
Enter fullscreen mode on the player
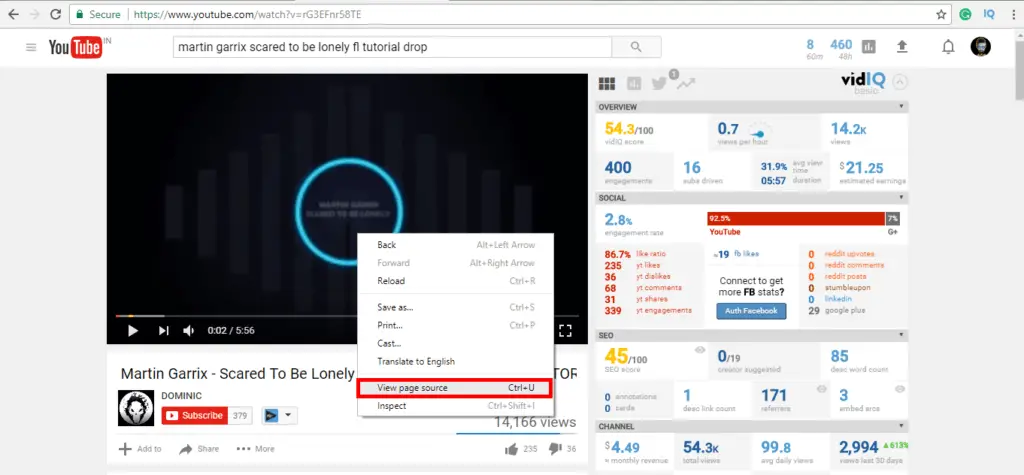(566, 331)
